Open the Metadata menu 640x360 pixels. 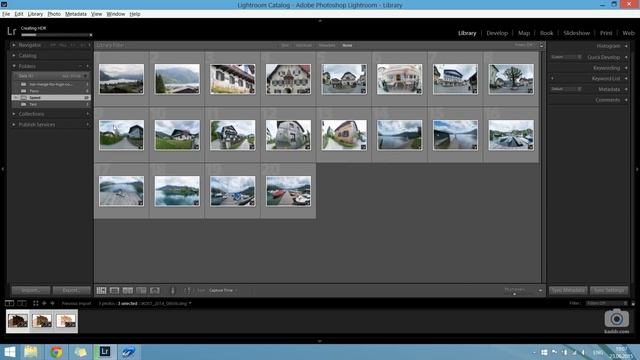76,14
